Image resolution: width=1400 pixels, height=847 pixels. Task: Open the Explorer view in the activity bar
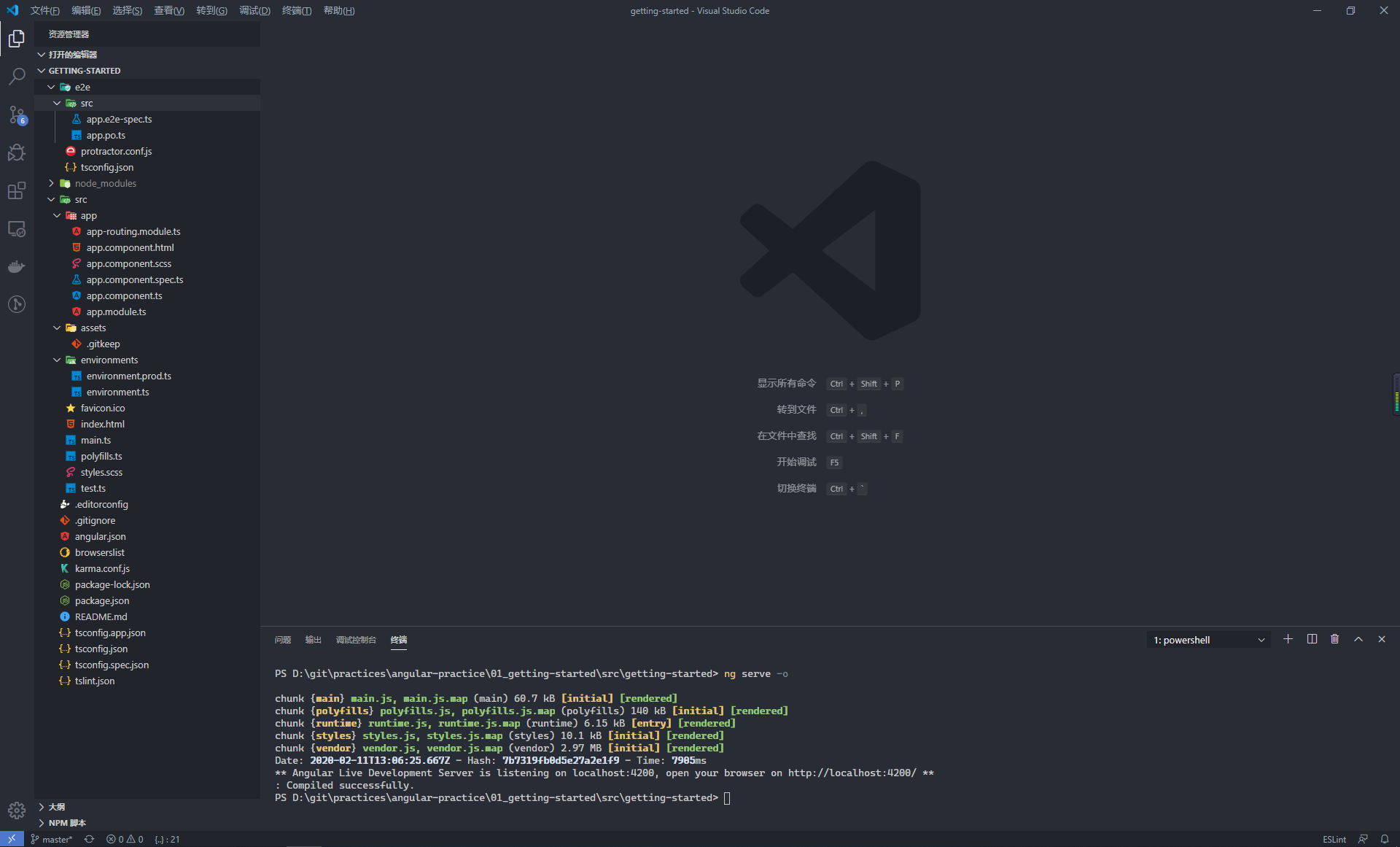[17, 38]
